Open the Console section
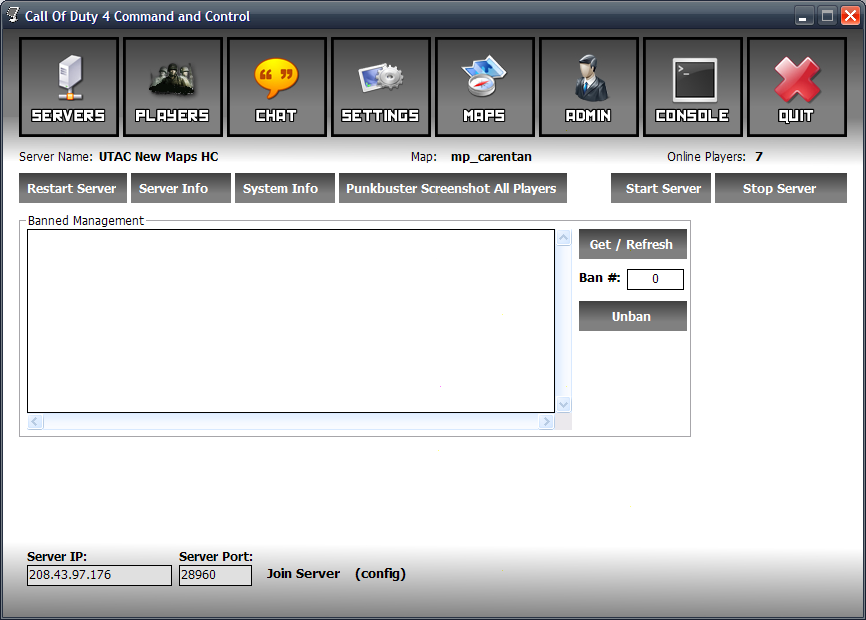This screenshot has width=866, height=620. pos(693,87)
